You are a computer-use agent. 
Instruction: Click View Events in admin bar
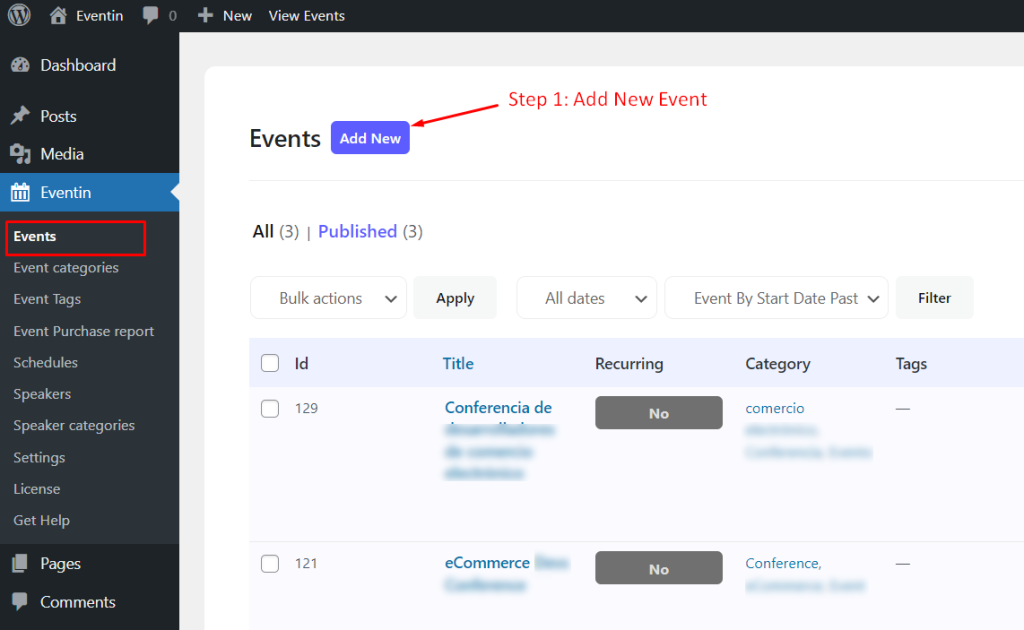(306, 15)
